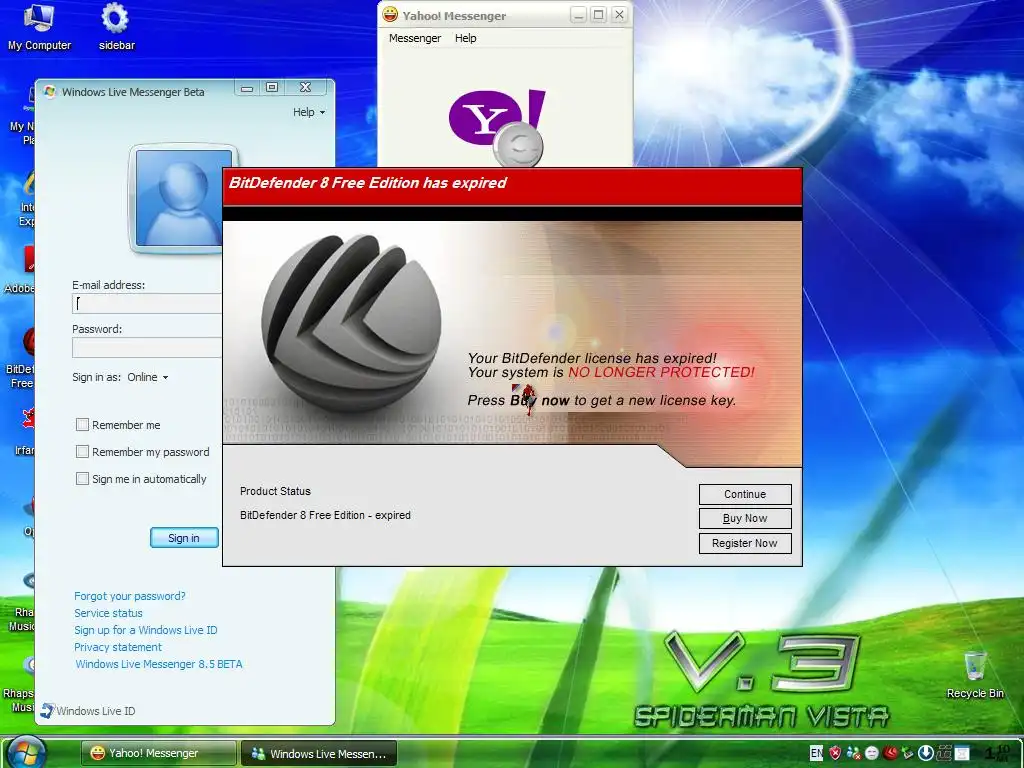Close the Windows Live Messenger window
Screen dimensions: 1024x768
pyautogui.click(x=305, y=87)
